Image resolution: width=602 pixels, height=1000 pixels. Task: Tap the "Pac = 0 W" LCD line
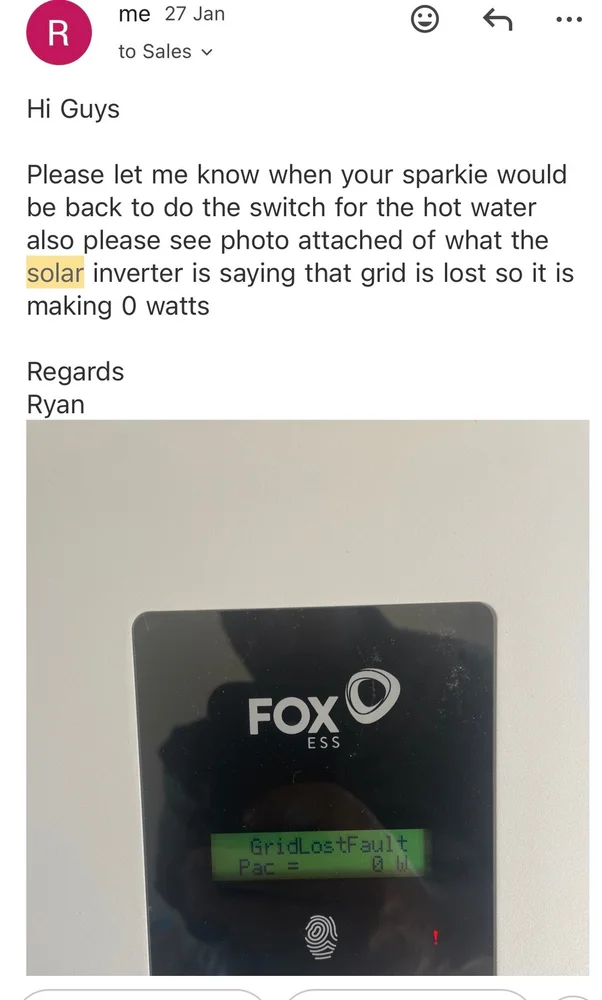323,866
